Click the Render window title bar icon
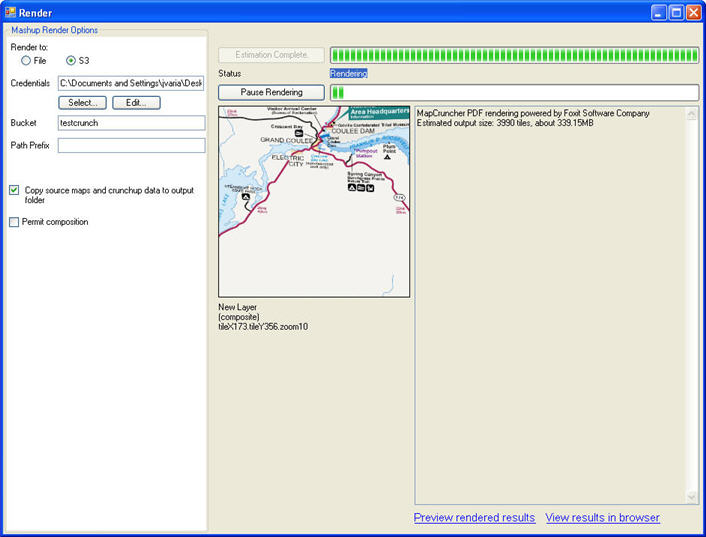706x537 pixels. 10,12
